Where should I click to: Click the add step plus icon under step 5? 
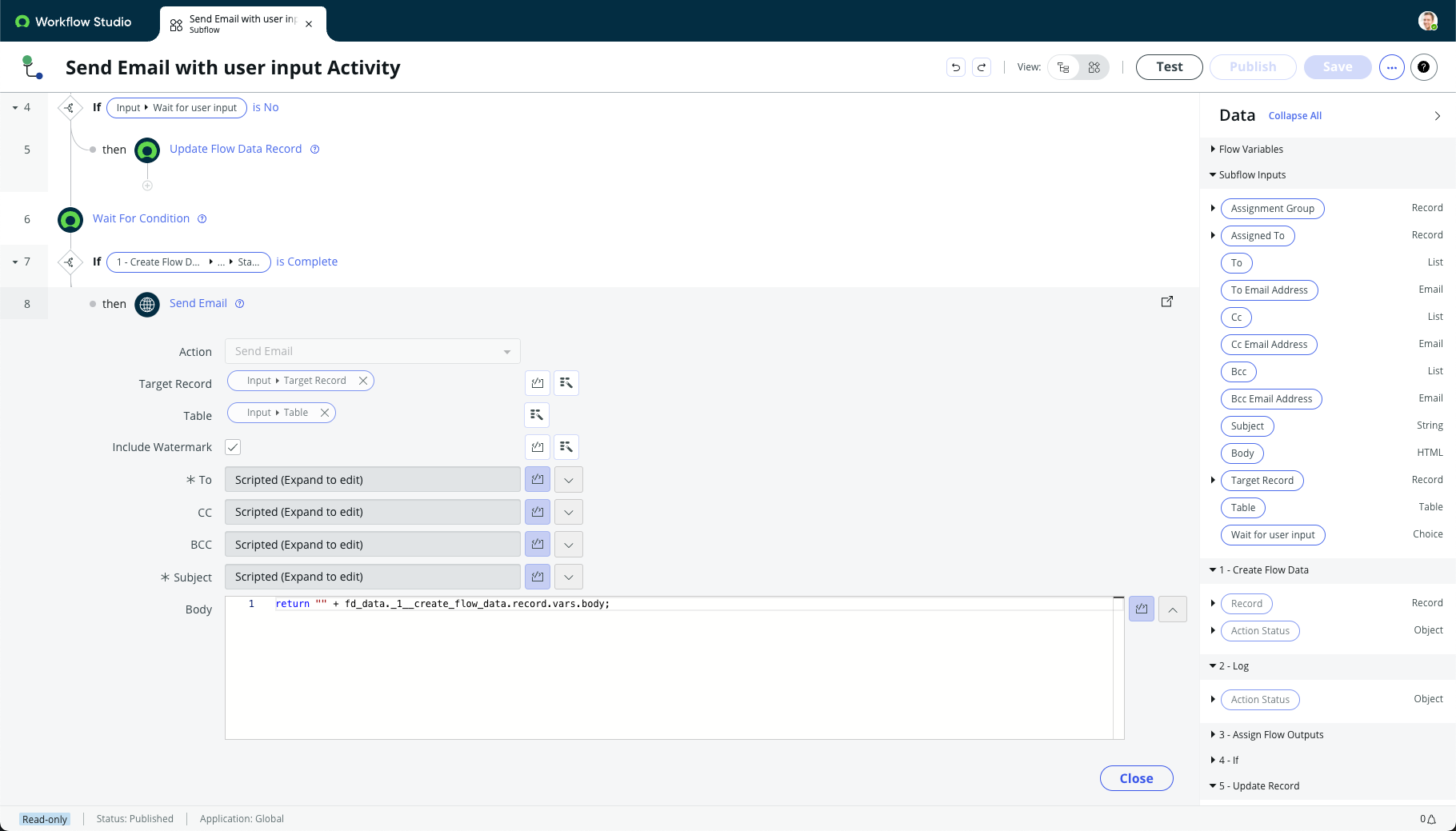[147, 186]
